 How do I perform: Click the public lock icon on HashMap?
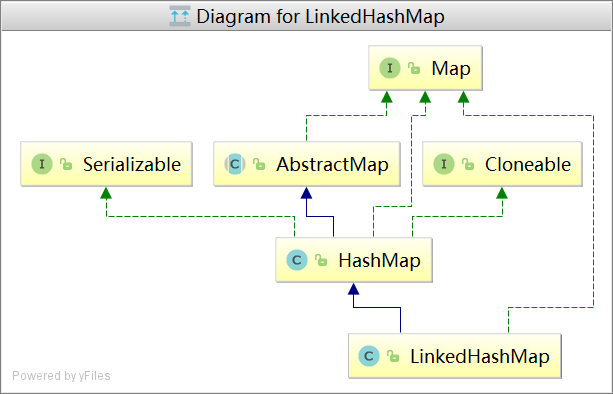[x=321, y=260]
